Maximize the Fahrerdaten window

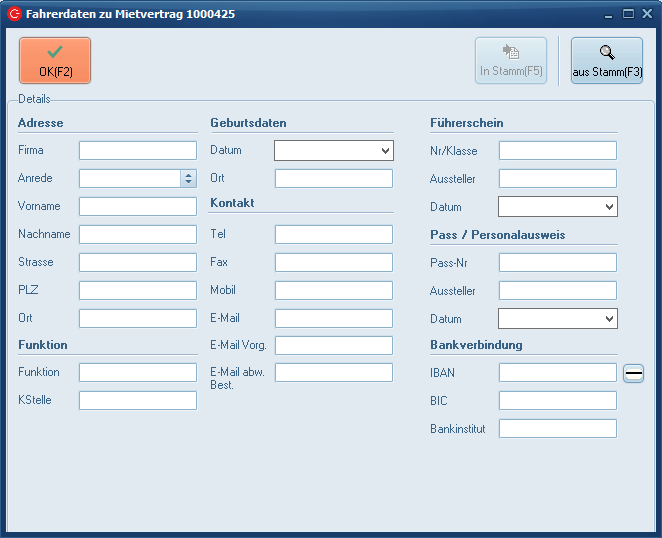click(628, 14)
